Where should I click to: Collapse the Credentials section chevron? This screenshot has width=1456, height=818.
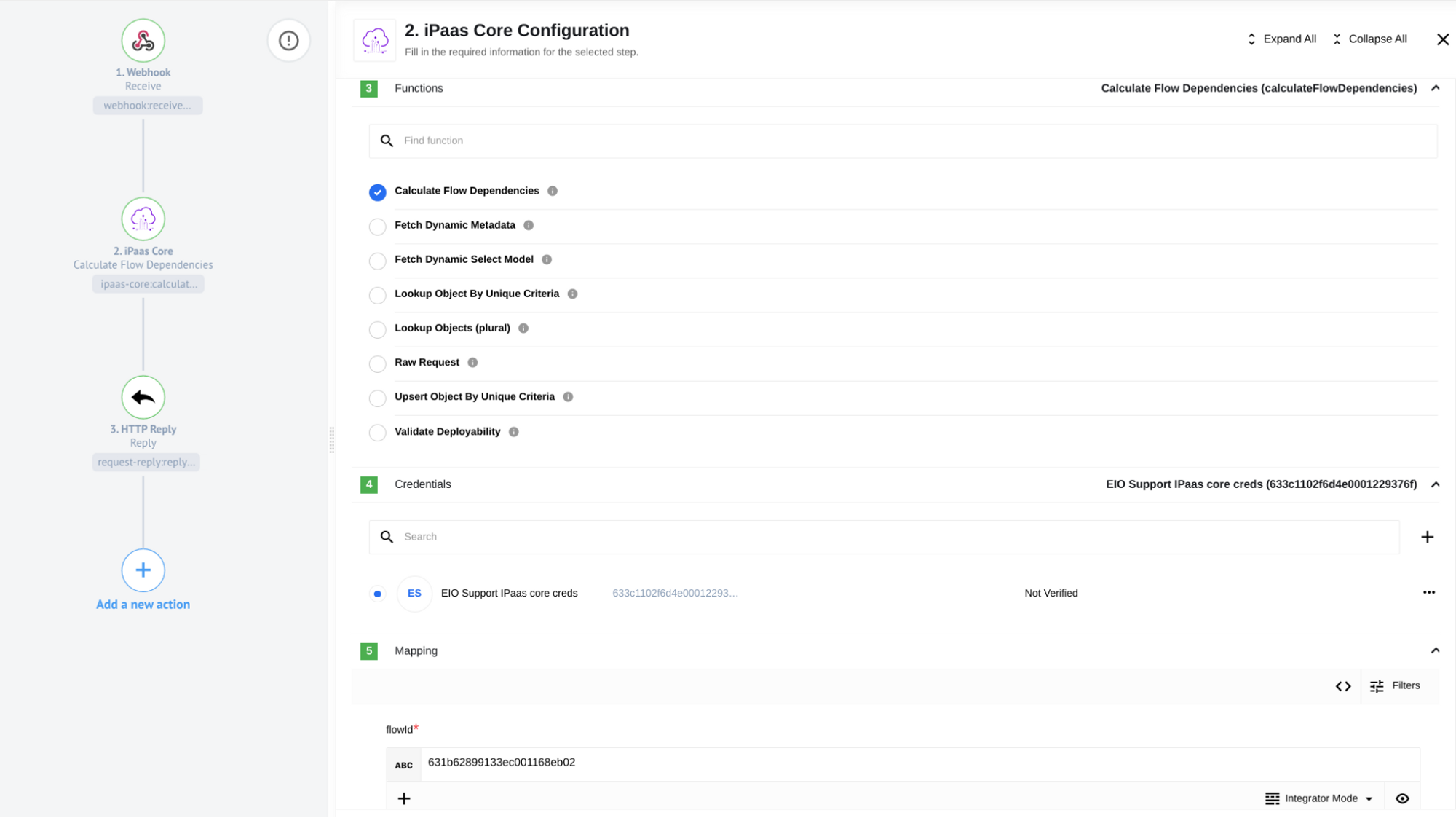pos(1435,484)
